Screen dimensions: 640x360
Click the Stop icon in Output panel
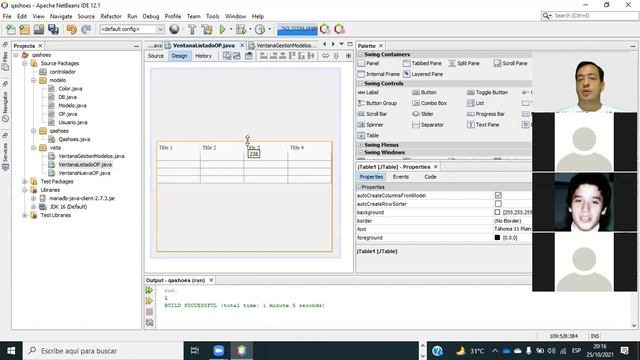coord(149,311)
